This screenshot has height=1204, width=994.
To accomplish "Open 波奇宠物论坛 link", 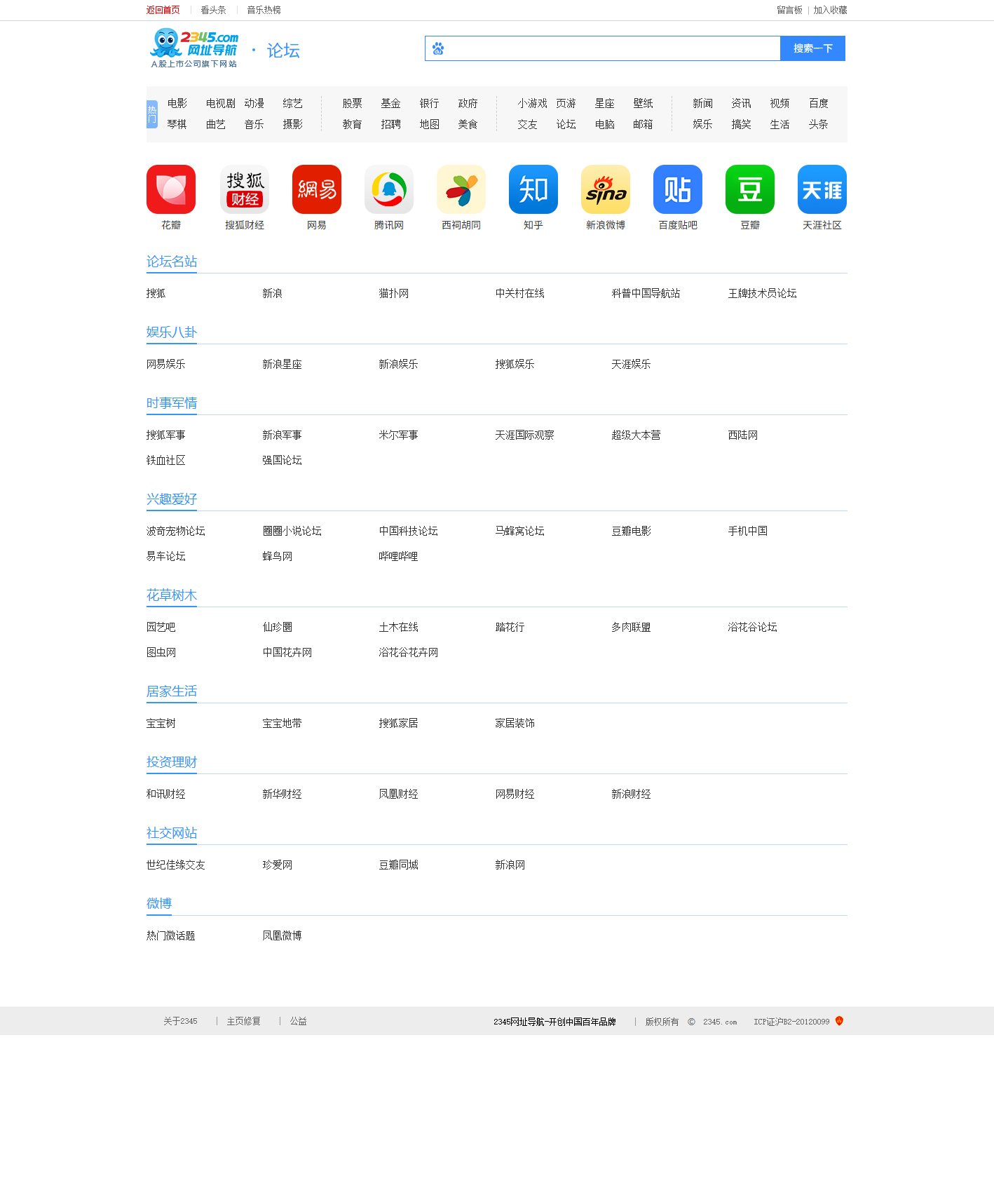I will tap(176, 531).
